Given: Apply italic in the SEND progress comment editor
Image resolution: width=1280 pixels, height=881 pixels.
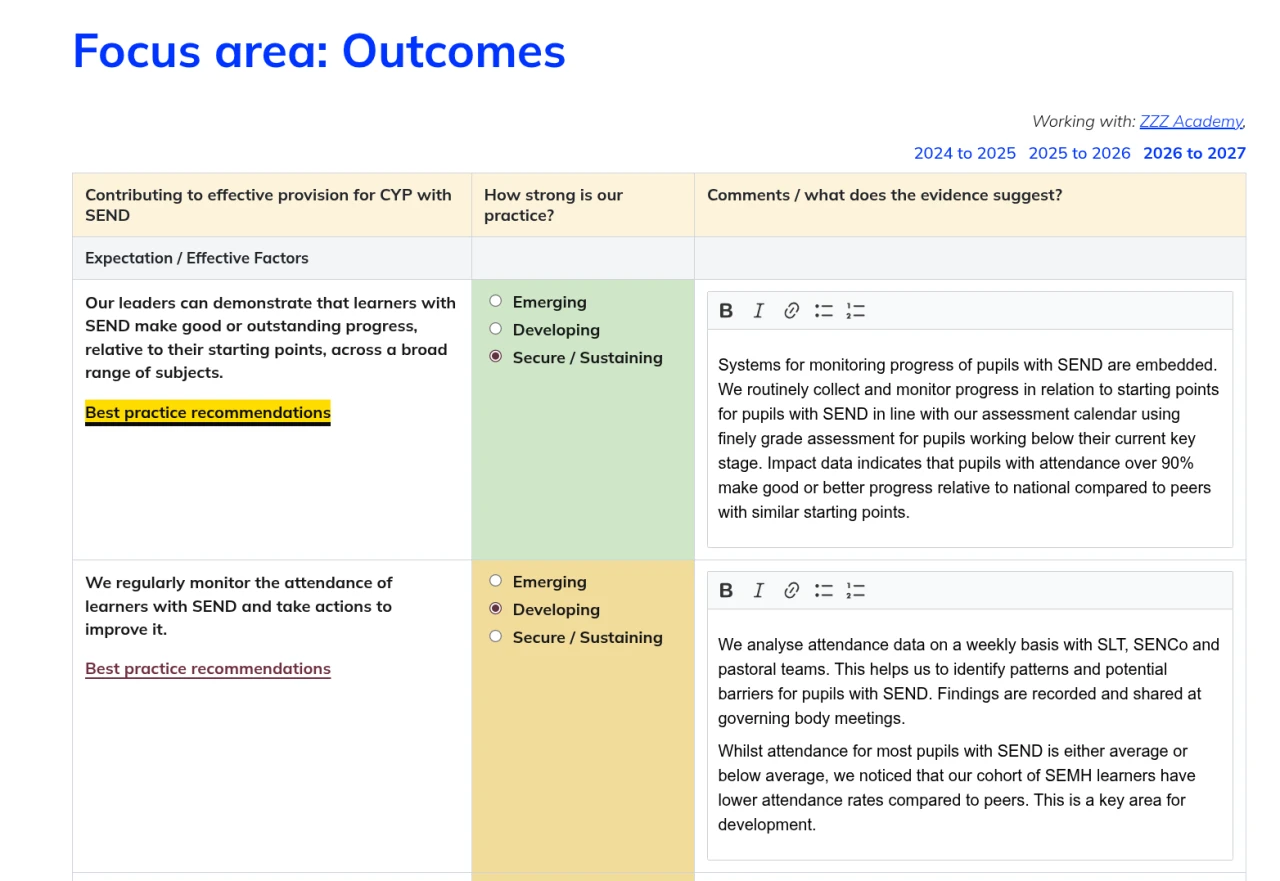Looking at the screenshot, I should tap(759, 311).
